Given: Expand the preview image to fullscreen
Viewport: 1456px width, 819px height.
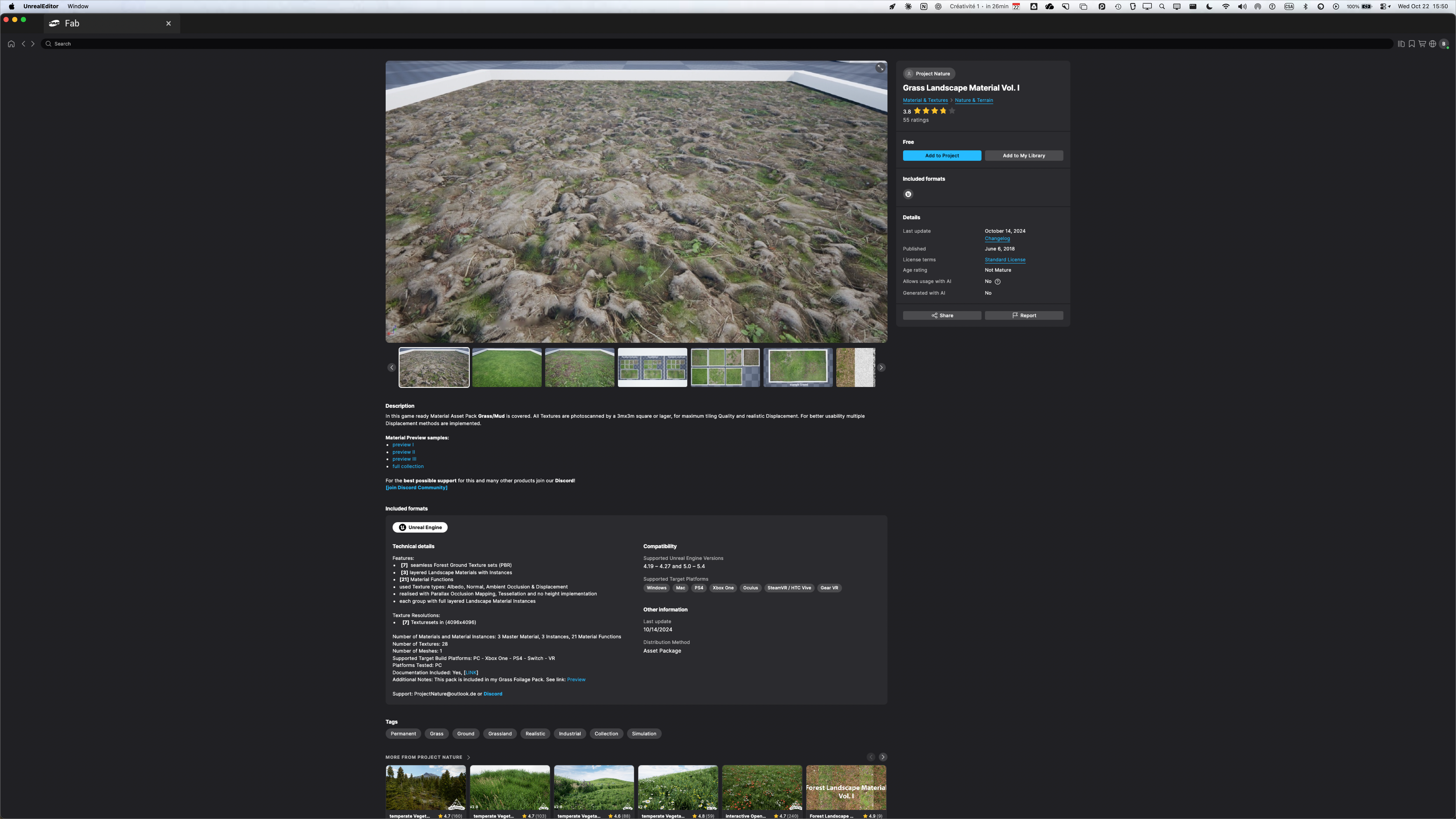Looking at the screenshot, I should [x=880, y=68].
